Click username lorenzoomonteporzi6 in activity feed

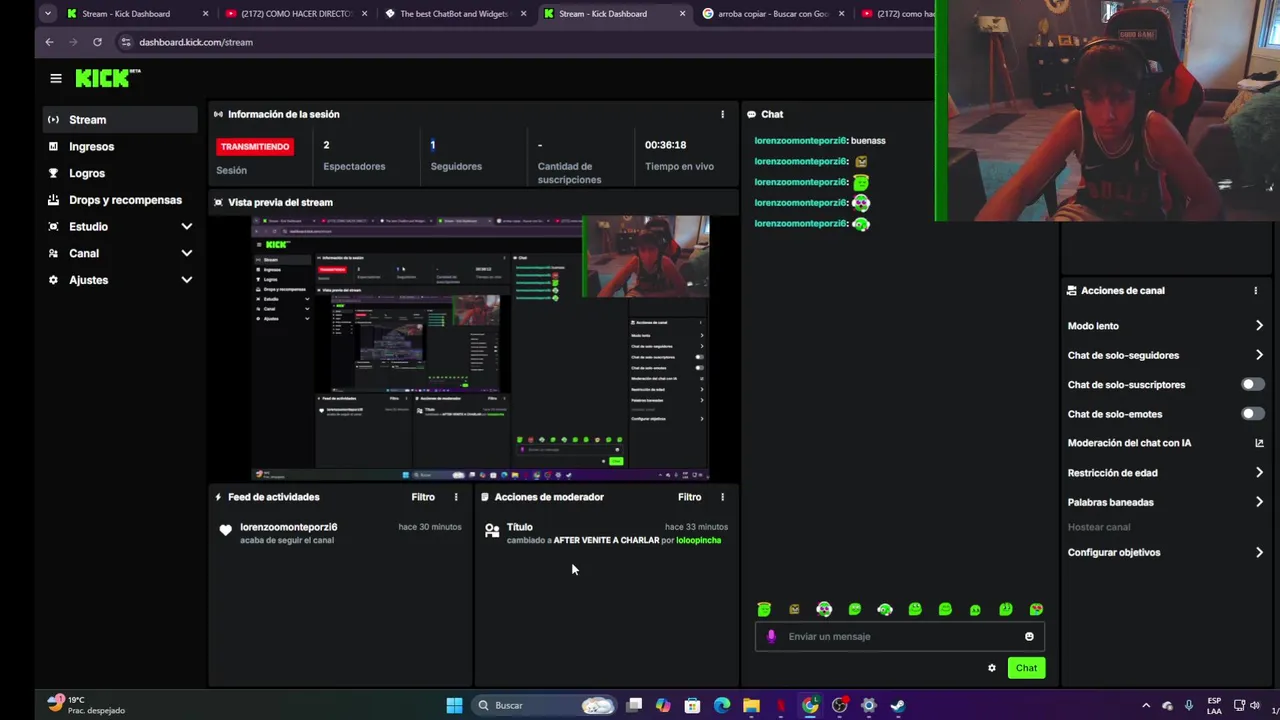(x=289, y=527)
